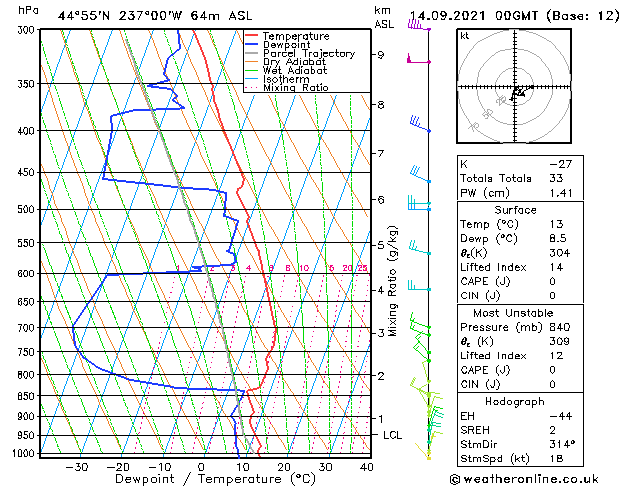Click the SREH value 2
This screenshot has height=486, width=629.
(x=553, y=430)
